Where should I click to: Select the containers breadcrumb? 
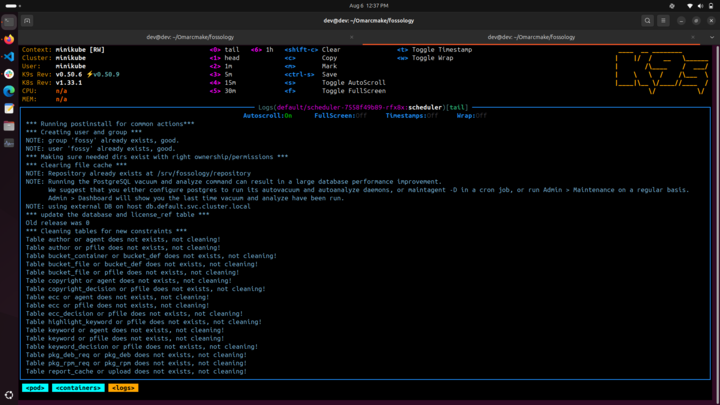coord(78,388)
